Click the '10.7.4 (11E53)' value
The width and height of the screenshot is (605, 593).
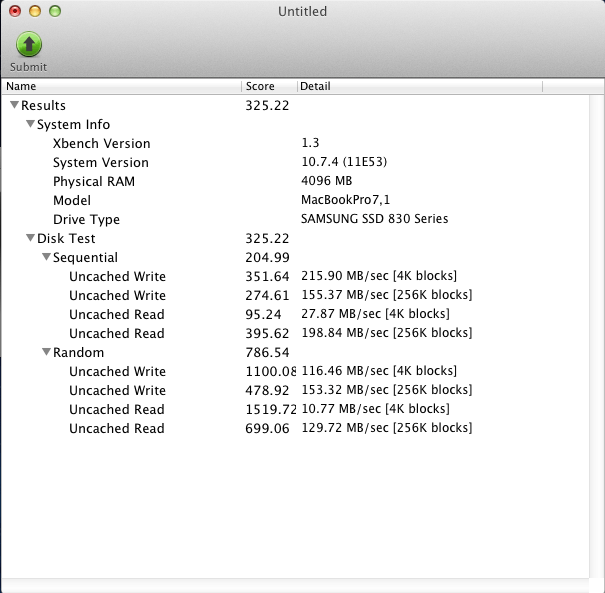point(344,162)
